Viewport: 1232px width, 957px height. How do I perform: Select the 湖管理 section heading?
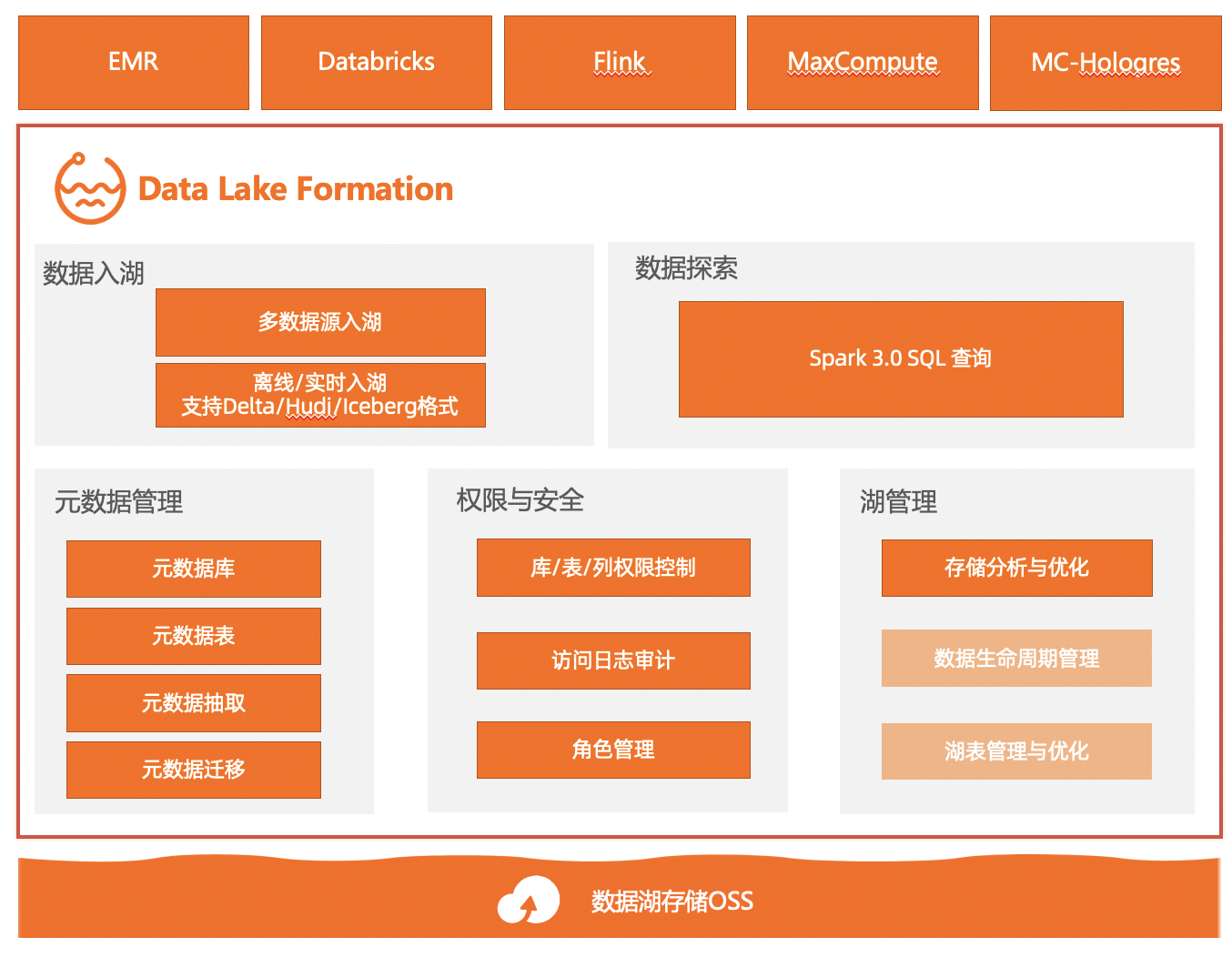click(899, 501)
